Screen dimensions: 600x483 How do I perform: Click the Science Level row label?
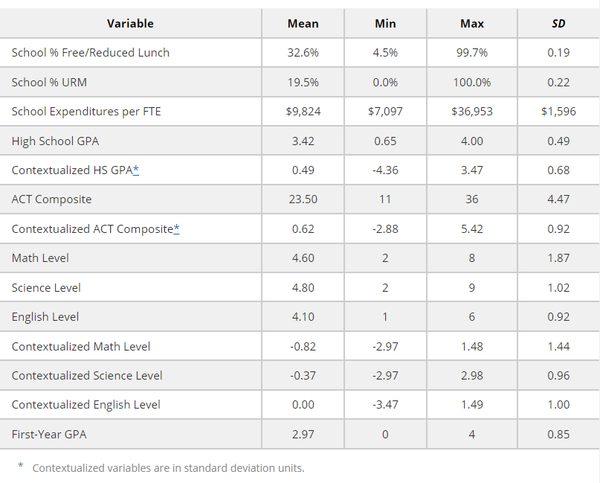(46, 287)
